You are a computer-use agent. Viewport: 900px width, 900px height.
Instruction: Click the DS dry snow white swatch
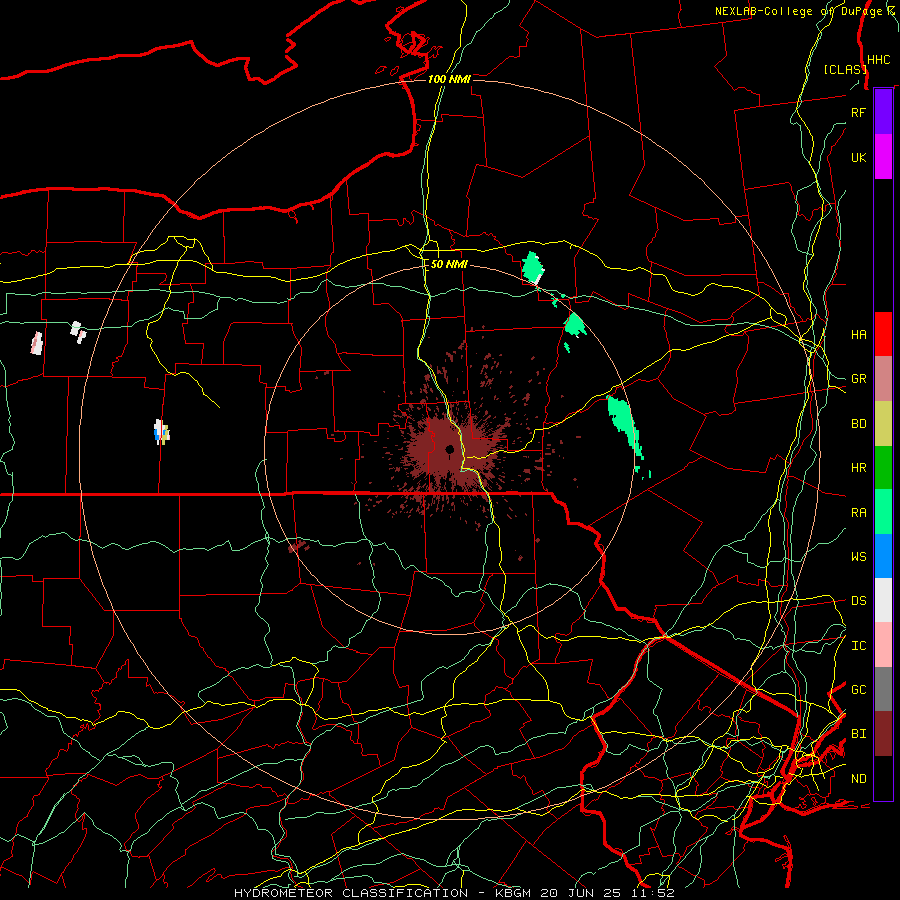point(883,600)
